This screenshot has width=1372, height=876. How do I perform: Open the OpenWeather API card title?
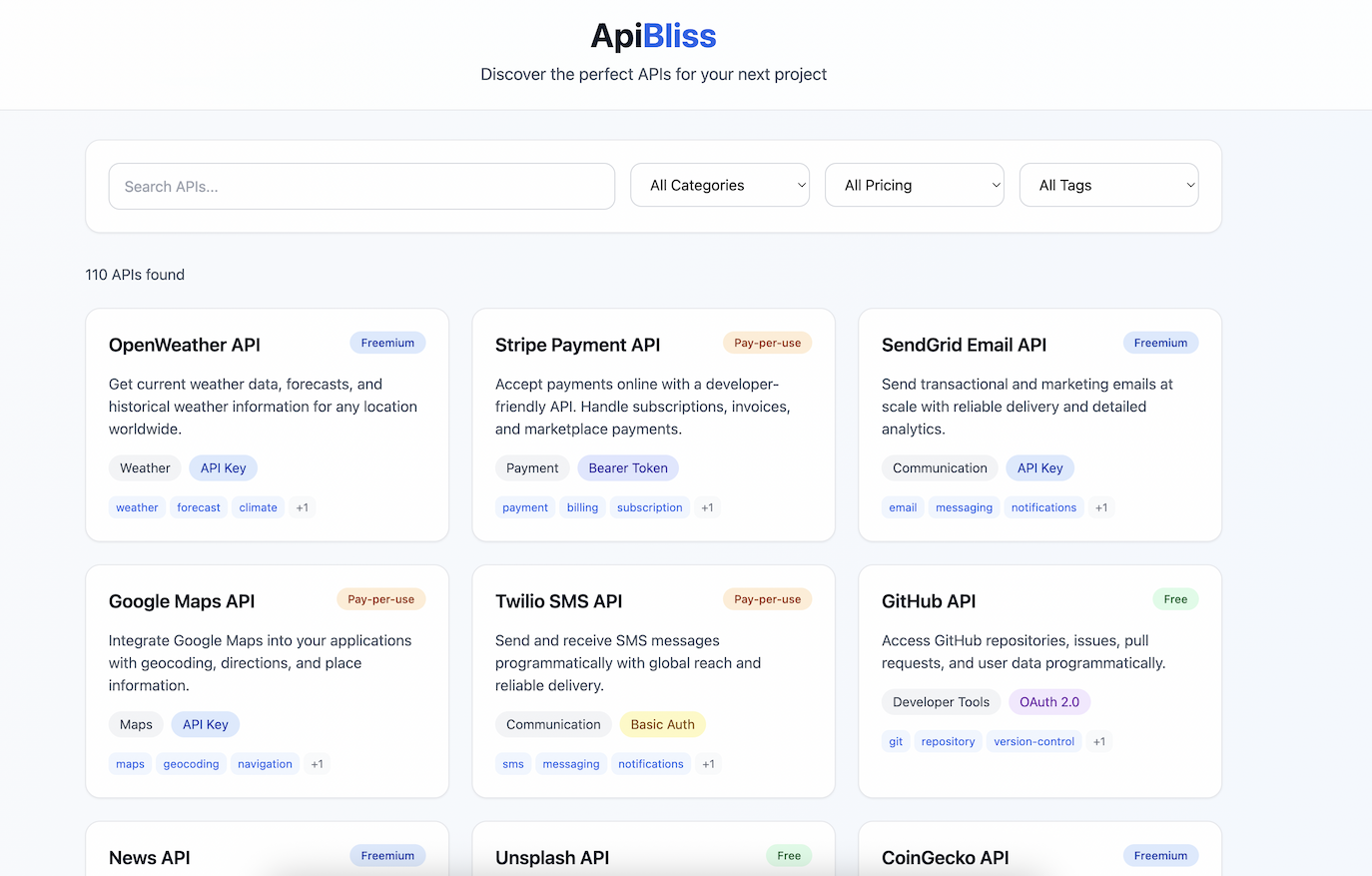click(x=185, y=345)
